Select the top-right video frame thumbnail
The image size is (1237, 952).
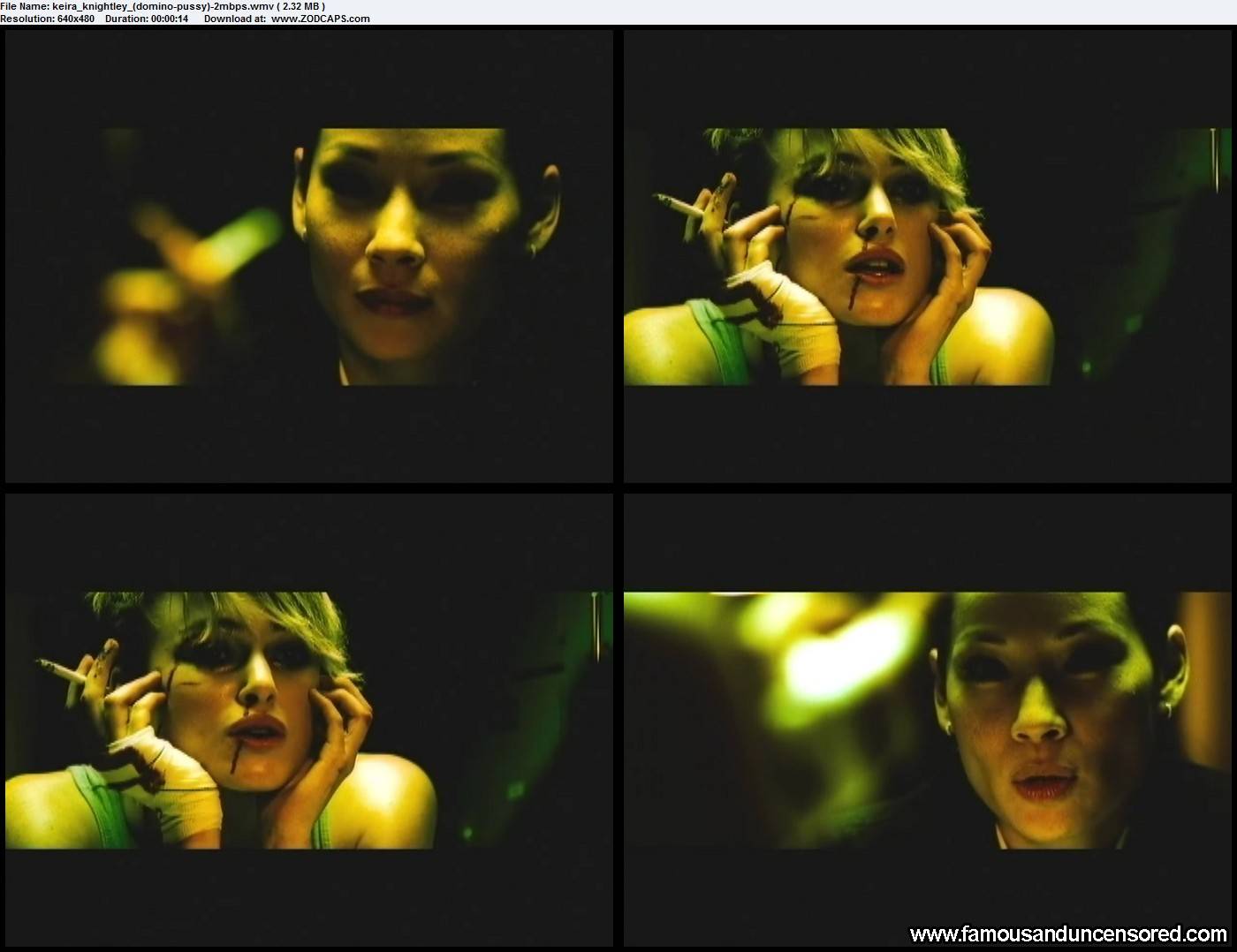point(927,256)
